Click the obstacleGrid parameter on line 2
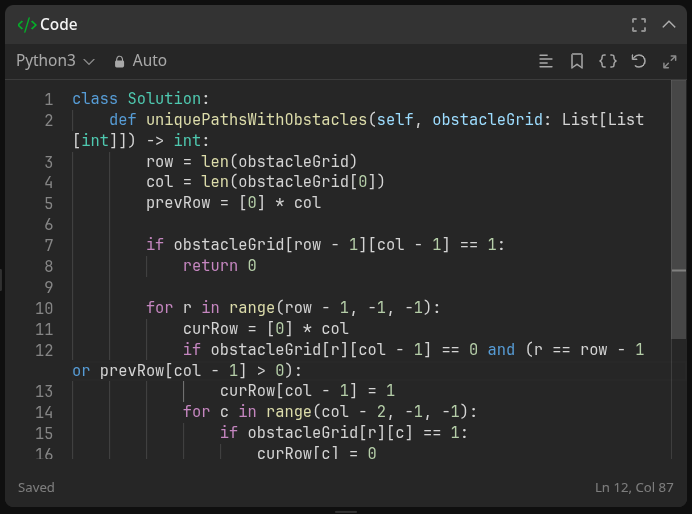Screen dimensions: 692x514 point(487,120)
